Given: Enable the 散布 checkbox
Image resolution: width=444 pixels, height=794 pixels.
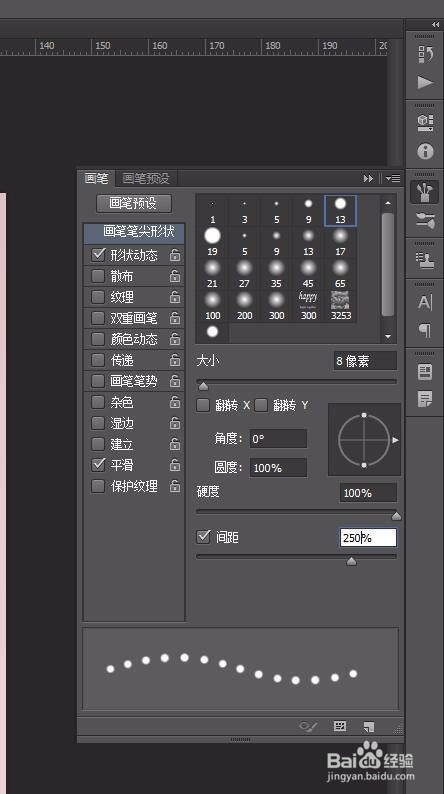Looking at the screenshot, I should click(x=98, y=276).
